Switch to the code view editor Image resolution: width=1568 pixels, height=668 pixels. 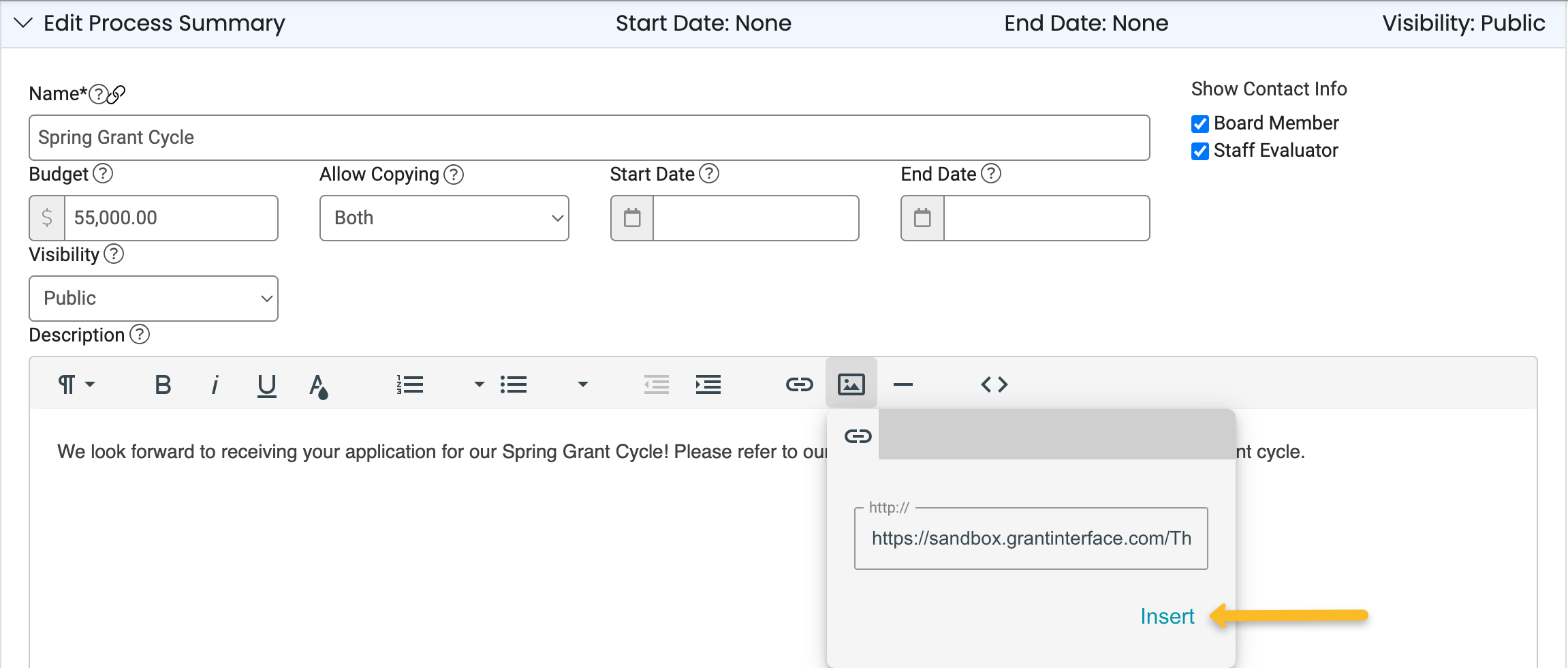pyautogui.click(x=994, y=384)
